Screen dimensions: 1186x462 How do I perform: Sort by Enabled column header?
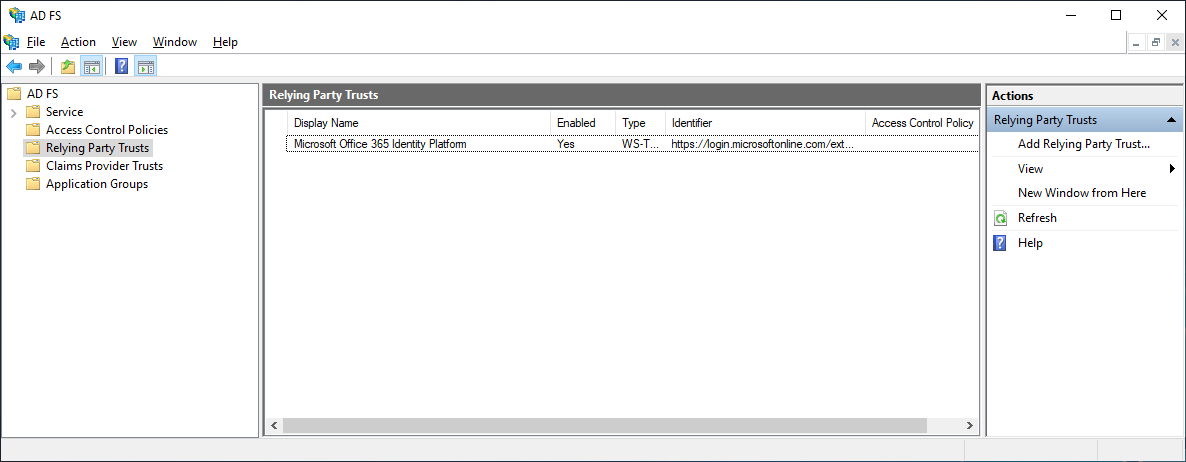tap(583, 122)
